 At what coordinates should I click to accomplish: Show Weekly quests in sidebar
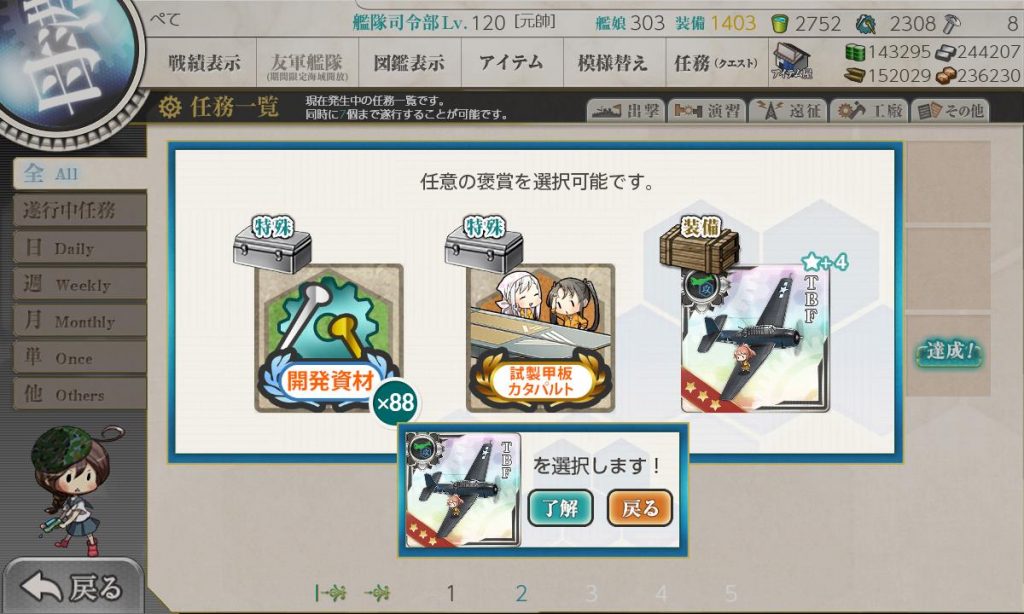80,283
